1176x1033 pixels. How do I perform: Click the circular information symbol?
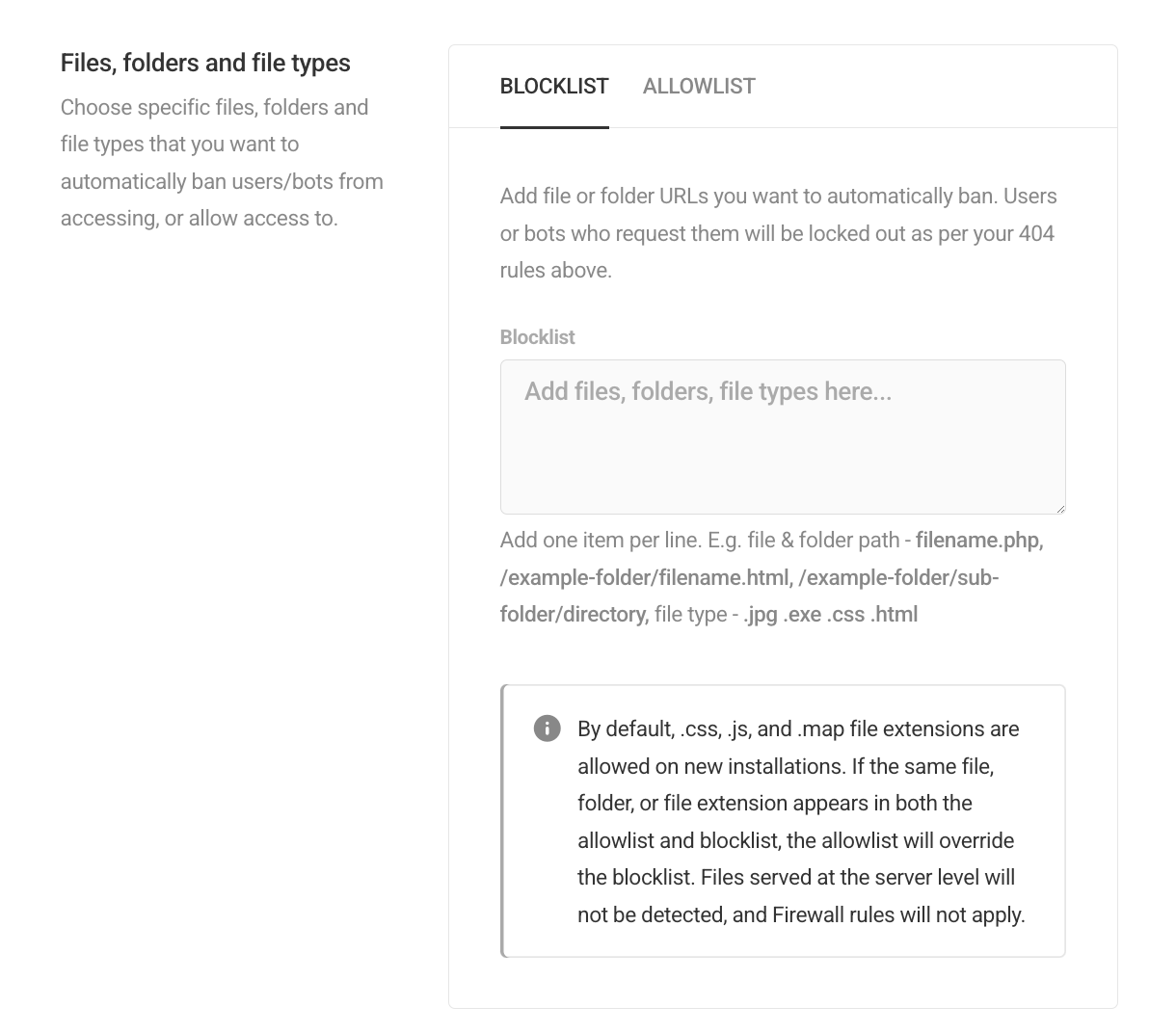[547, 728]
